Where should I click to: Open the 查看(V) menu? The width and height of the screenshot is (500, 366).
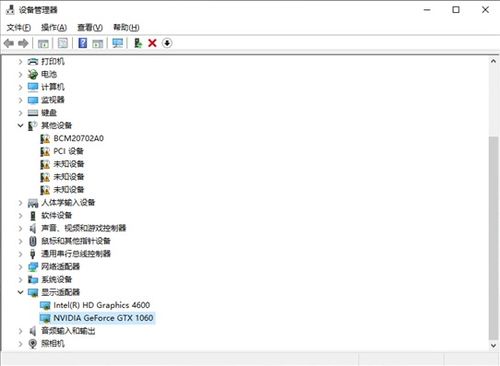tap(90, 27)
